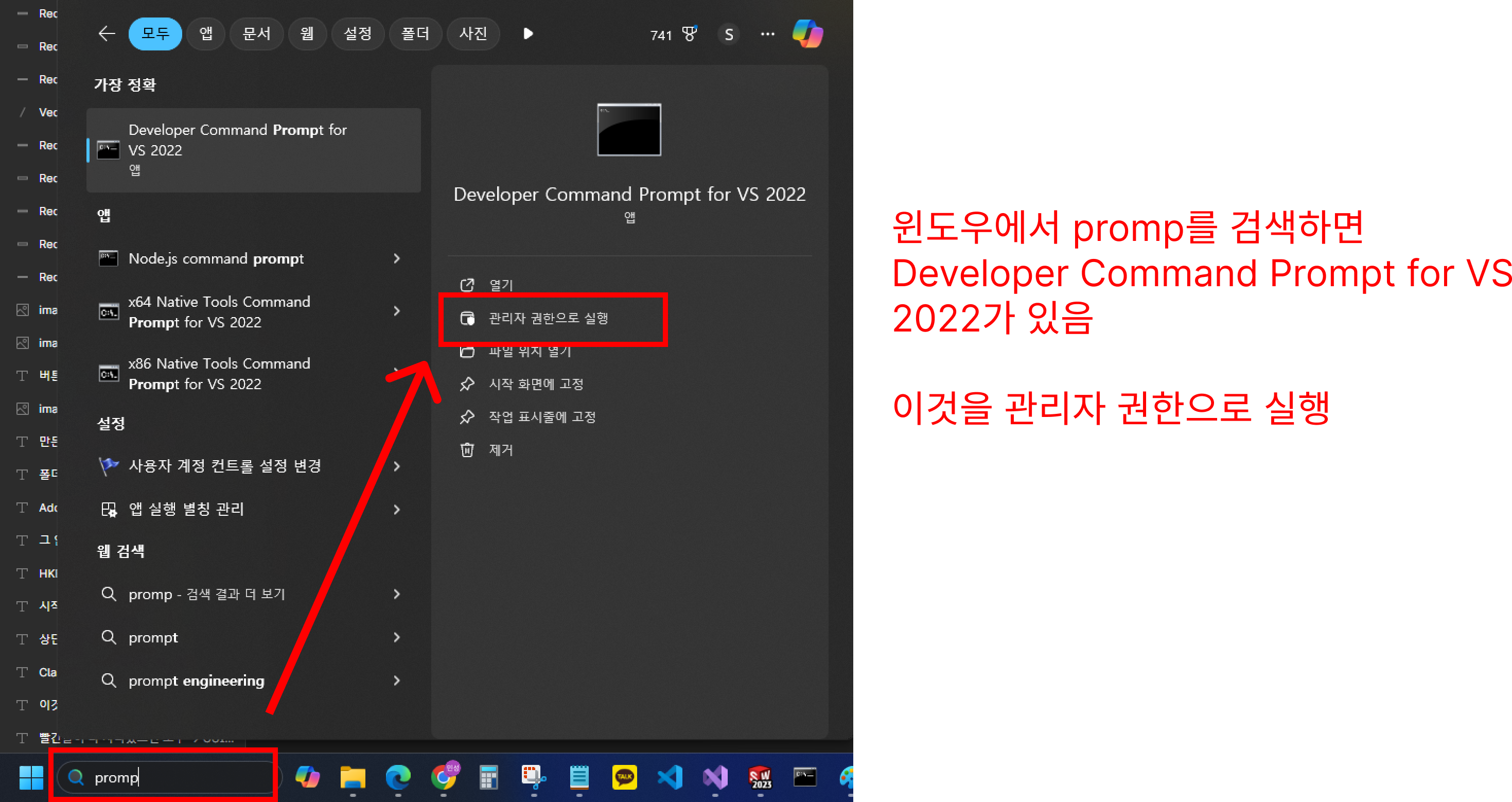
Task: Open the three-dot more options menu
Action: [767, 34]
